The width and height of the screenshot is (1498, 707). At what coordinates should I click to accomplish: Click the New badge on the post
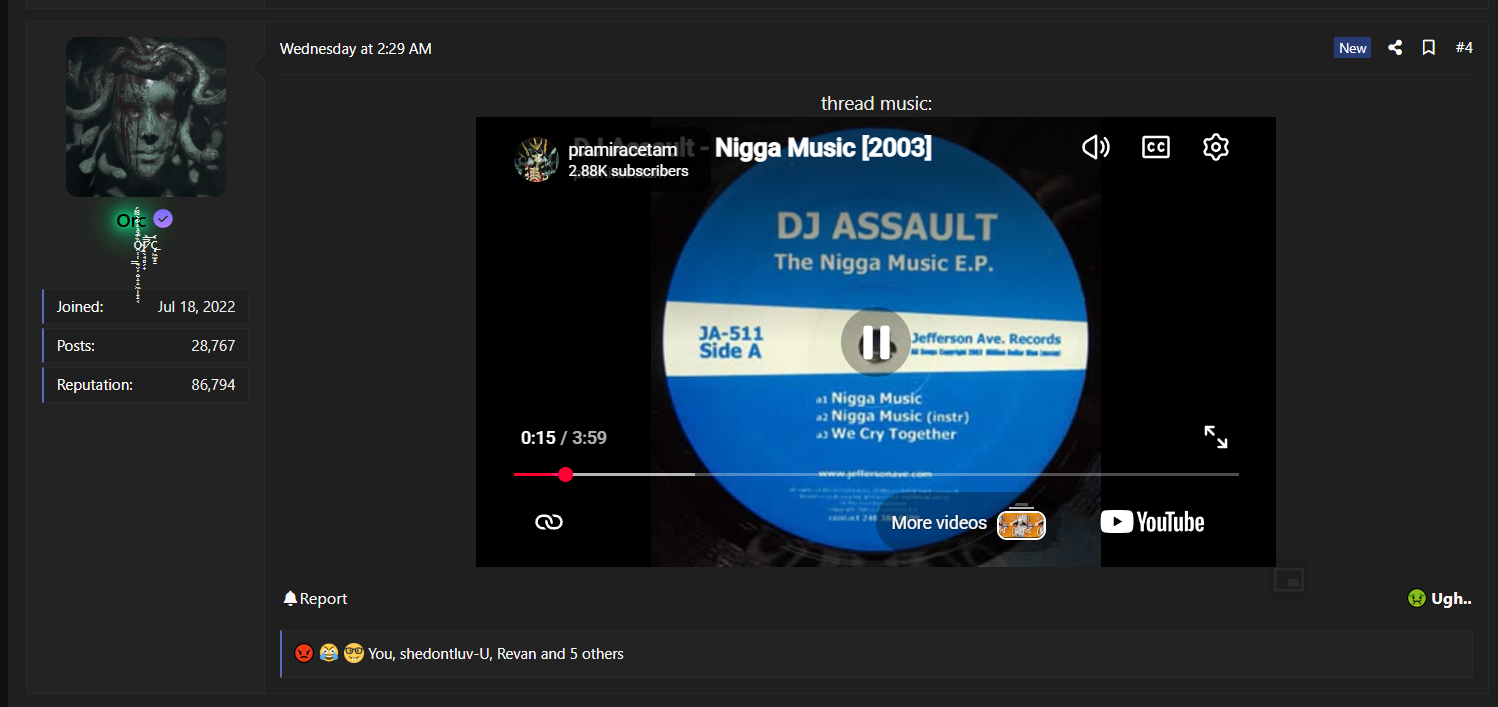tap(1352, 48)
